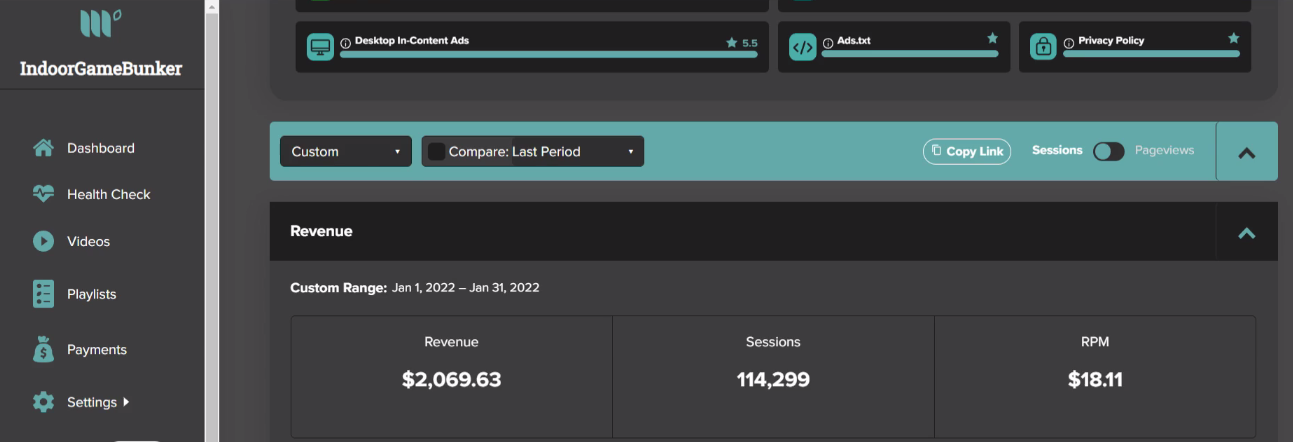Viewport: 1293px width, 442px height.
Task: Collapse the teal filter bar chevron
Action: [x=1246, y=152]
